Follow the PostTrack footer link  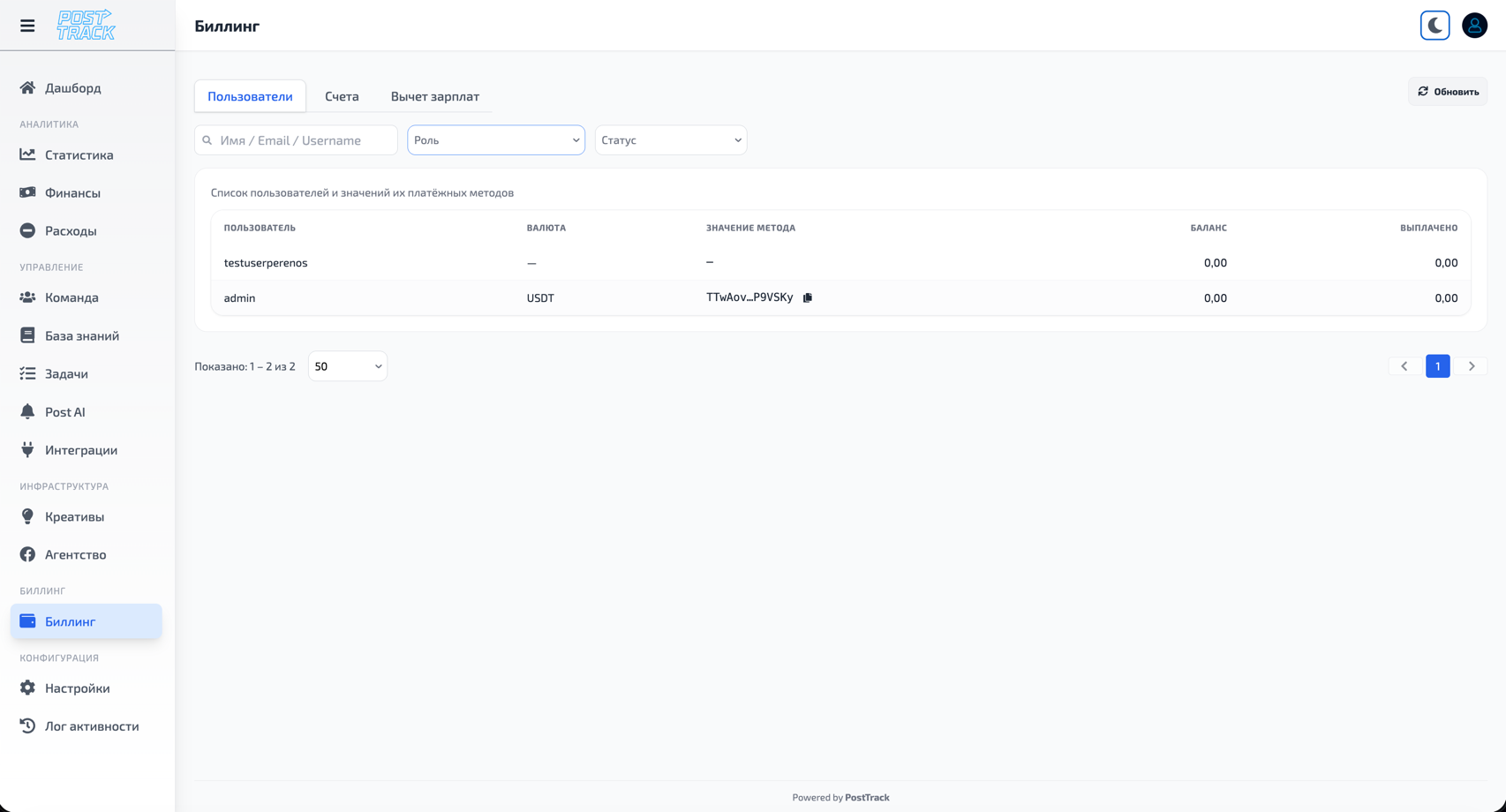tap(867, 798)
